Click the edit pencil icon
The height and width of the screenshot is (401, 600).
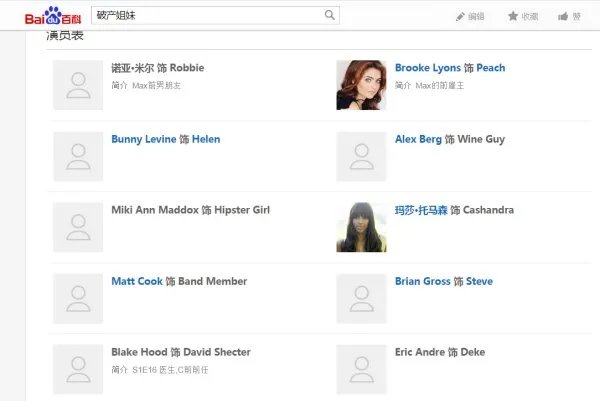pos(461,16)
